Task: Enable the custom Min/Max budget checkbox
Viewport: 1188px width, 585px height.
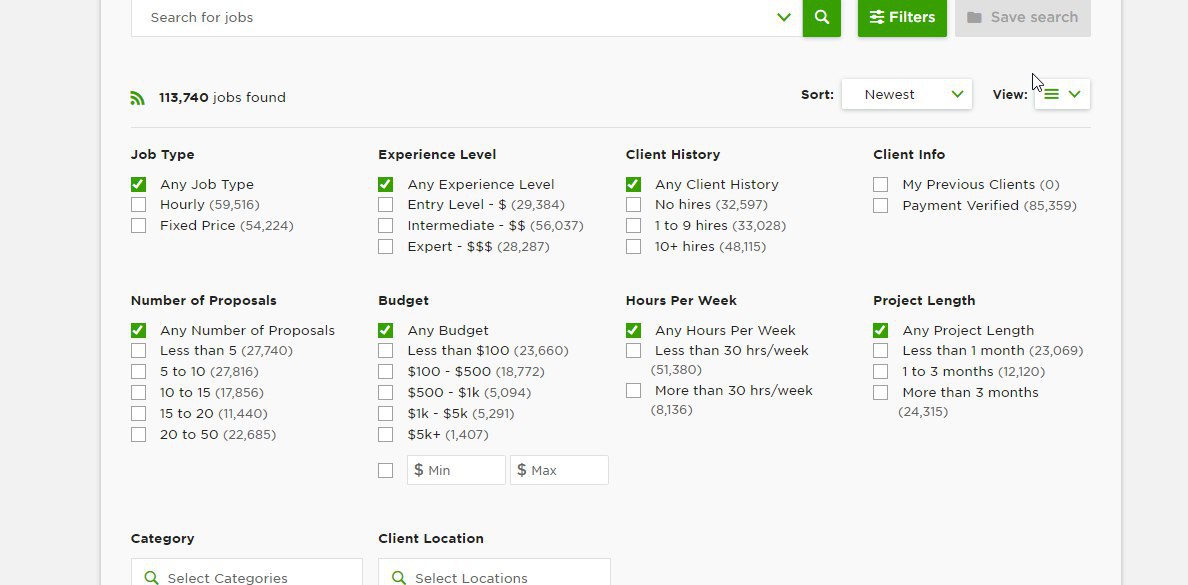Action: 386,471
